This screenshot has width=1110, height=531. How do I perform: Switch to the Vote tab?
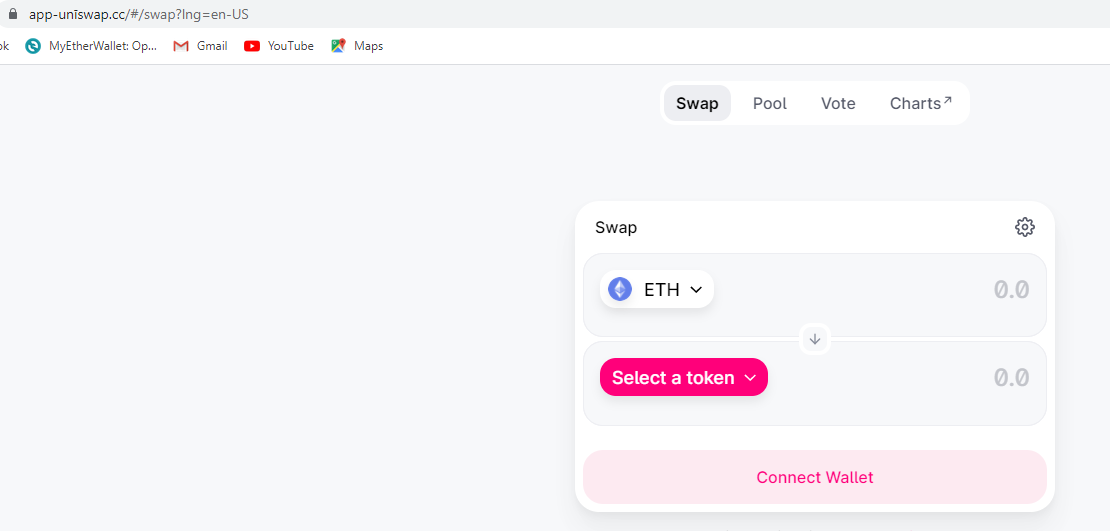pyautogui.click(x=838, y=103)
